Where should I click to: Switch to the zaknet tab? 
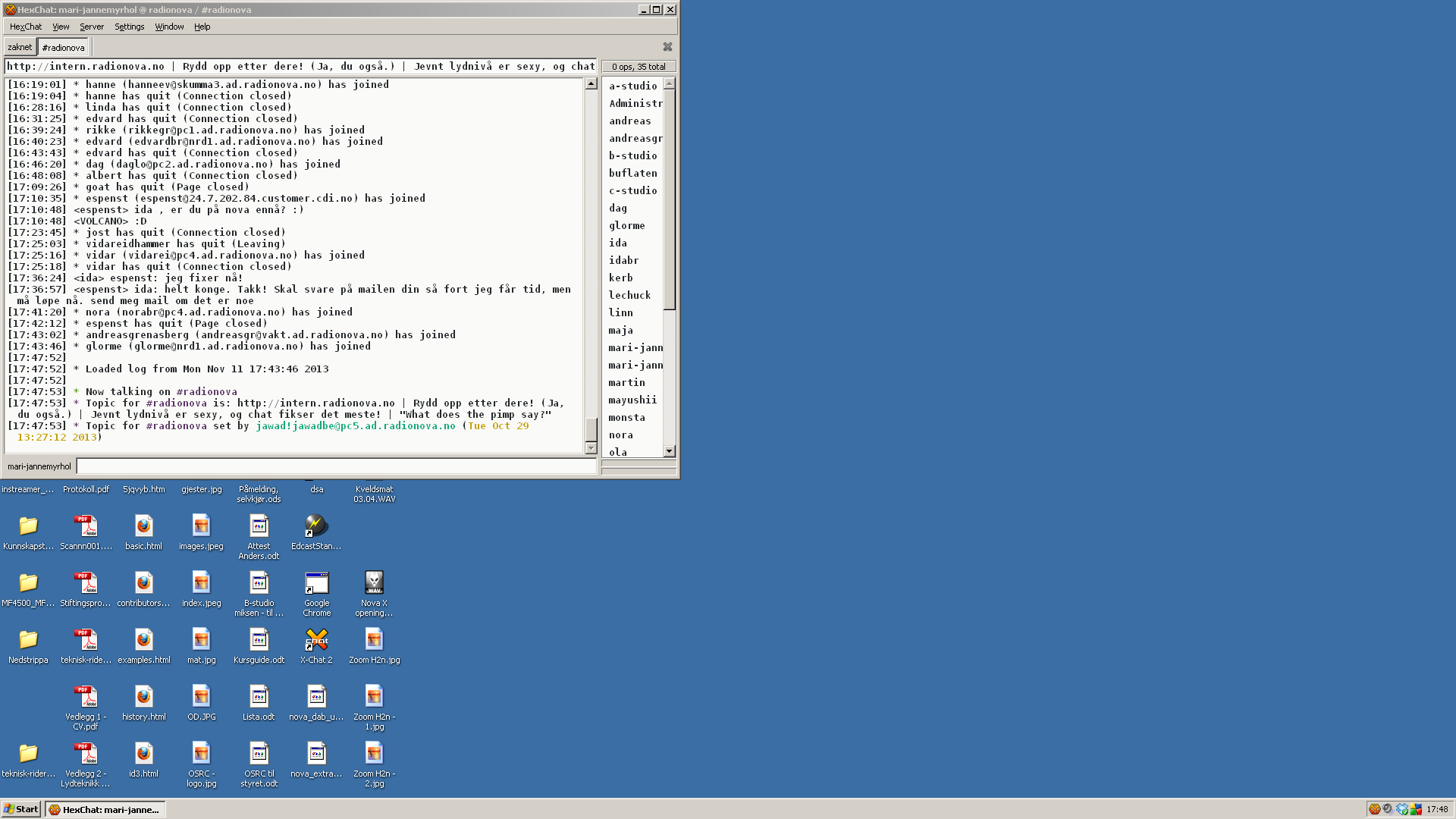[20, 47]
